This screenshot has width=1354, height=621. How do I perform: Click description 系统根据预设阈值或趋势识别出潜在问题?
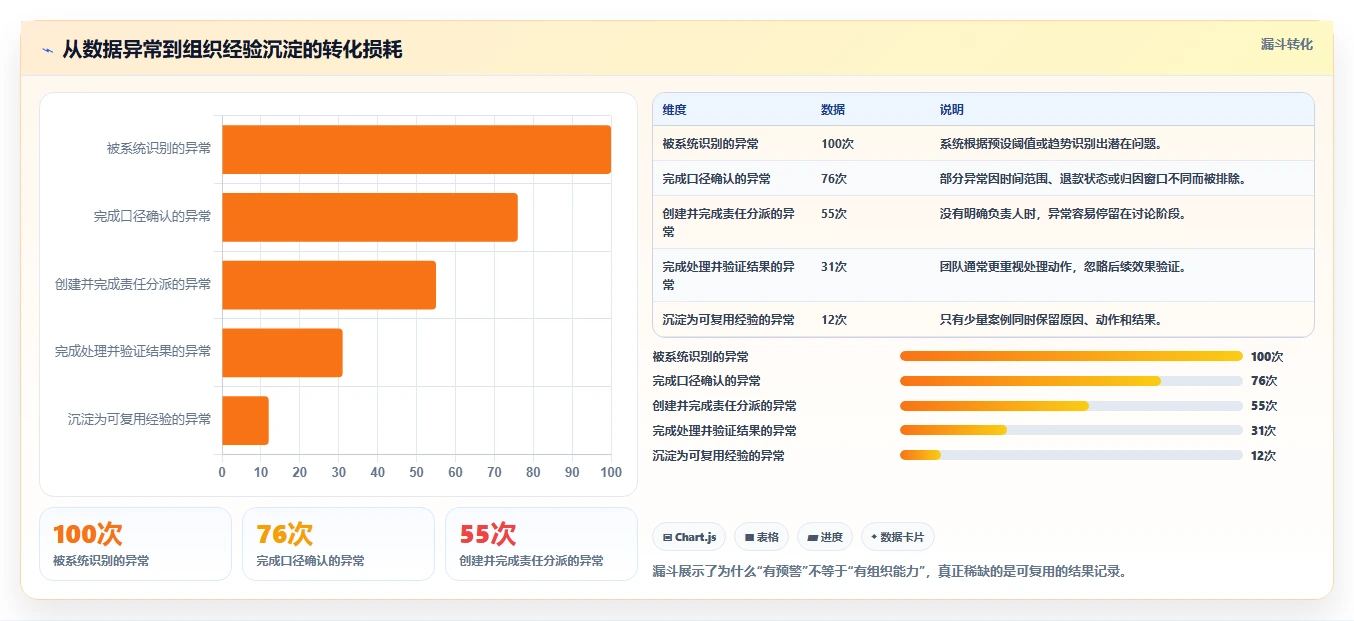click(1051, 144)
